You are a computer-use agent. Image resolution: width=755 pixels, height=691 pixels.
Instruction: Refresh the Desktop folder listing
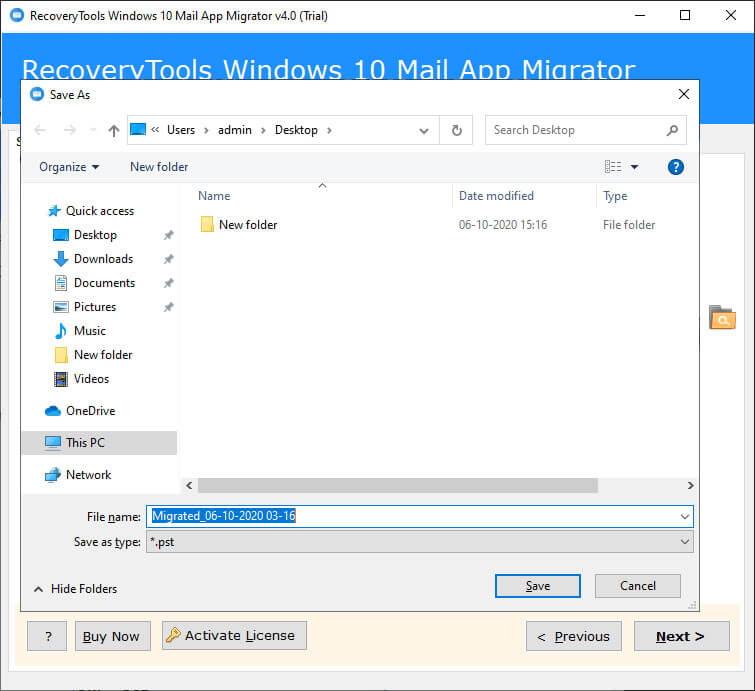pyautogui.click(x=456, y=130)
